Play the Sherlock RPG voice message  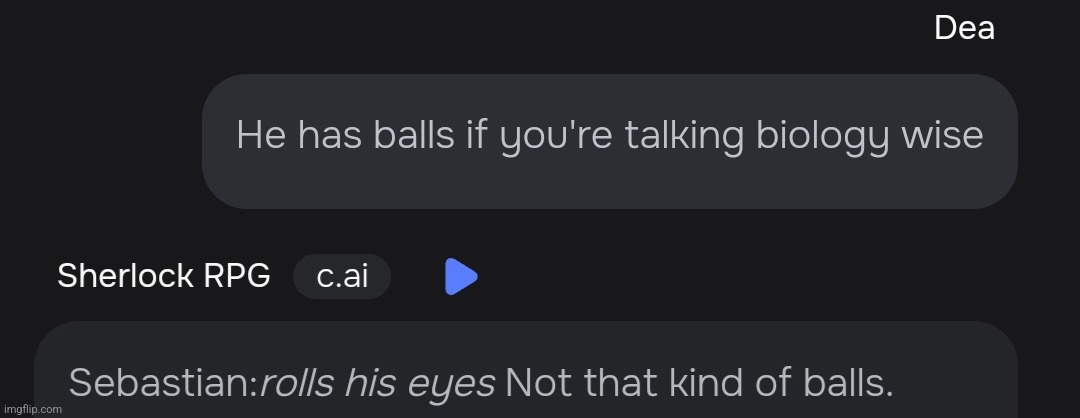pyautogui.click(x=461, y=277)
